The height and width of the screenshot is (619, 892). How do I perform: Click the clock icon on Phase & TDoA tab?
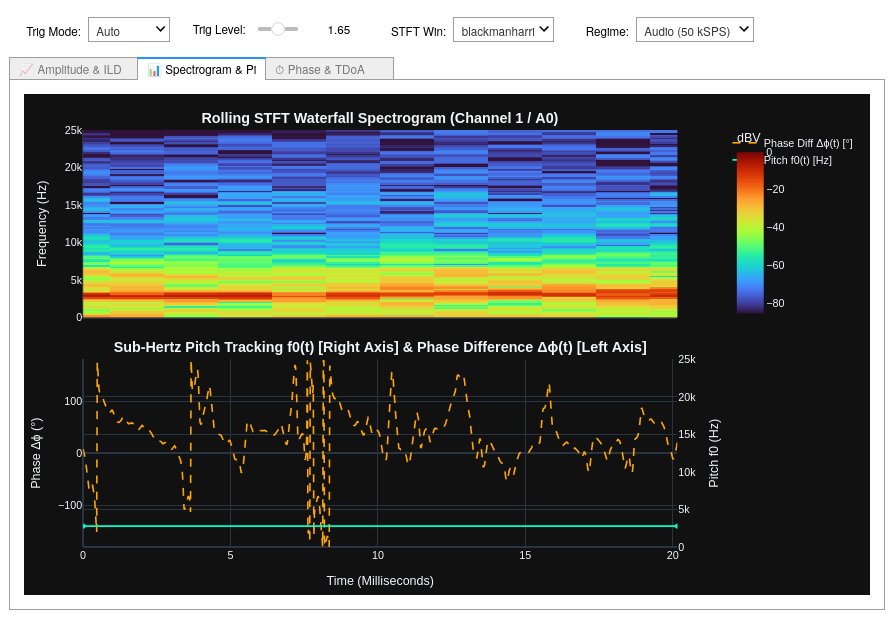pos(280,70)
